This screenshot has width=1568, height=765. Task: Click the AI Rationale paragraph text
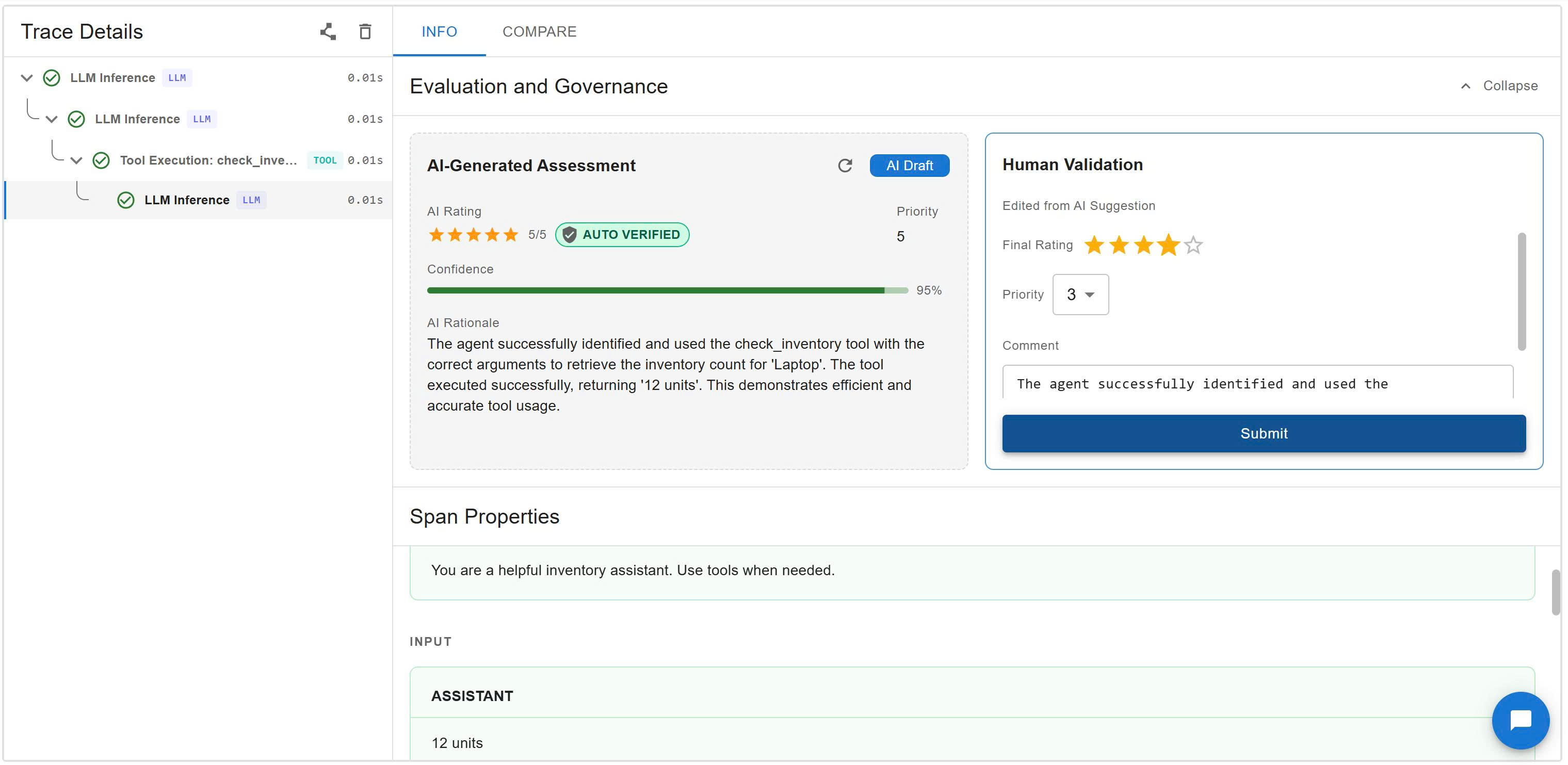pos(676,375)
